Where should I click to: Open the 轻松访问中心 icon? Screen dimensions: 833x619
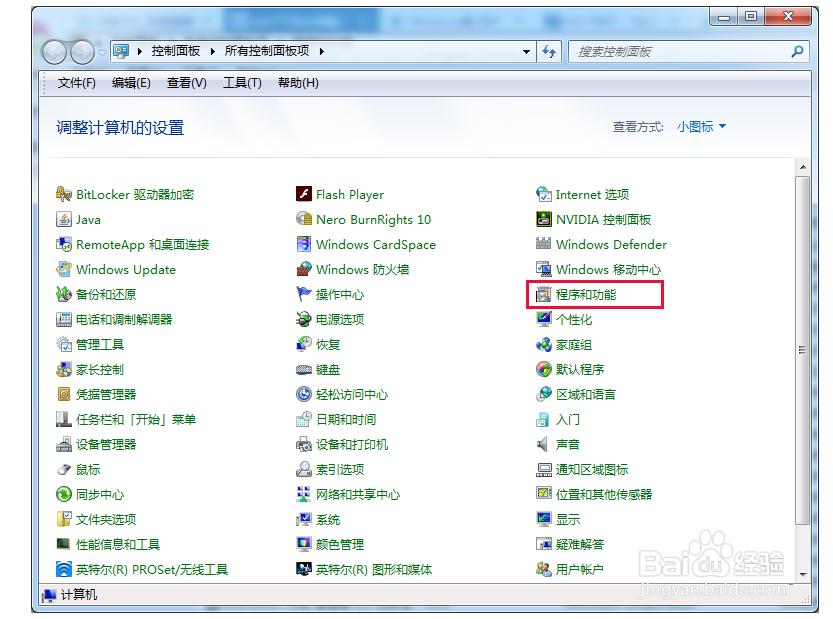point(304,394)
